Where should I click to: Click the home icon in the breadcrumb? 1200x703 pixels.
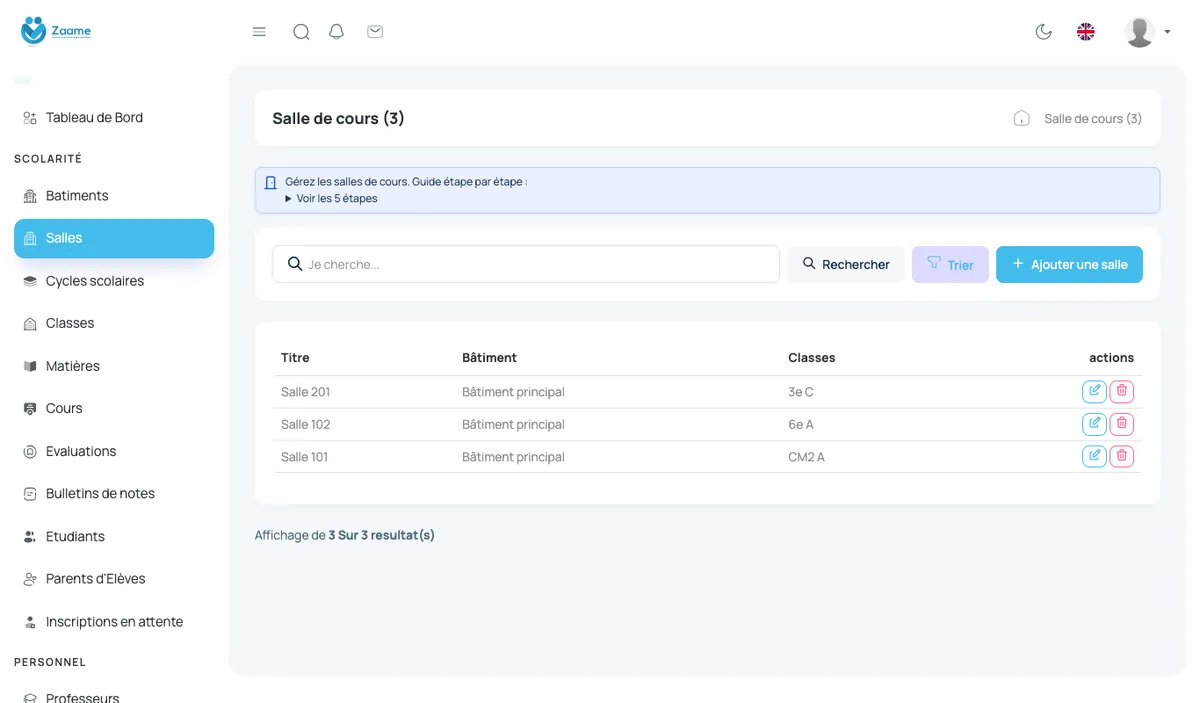coord(1022,118)
